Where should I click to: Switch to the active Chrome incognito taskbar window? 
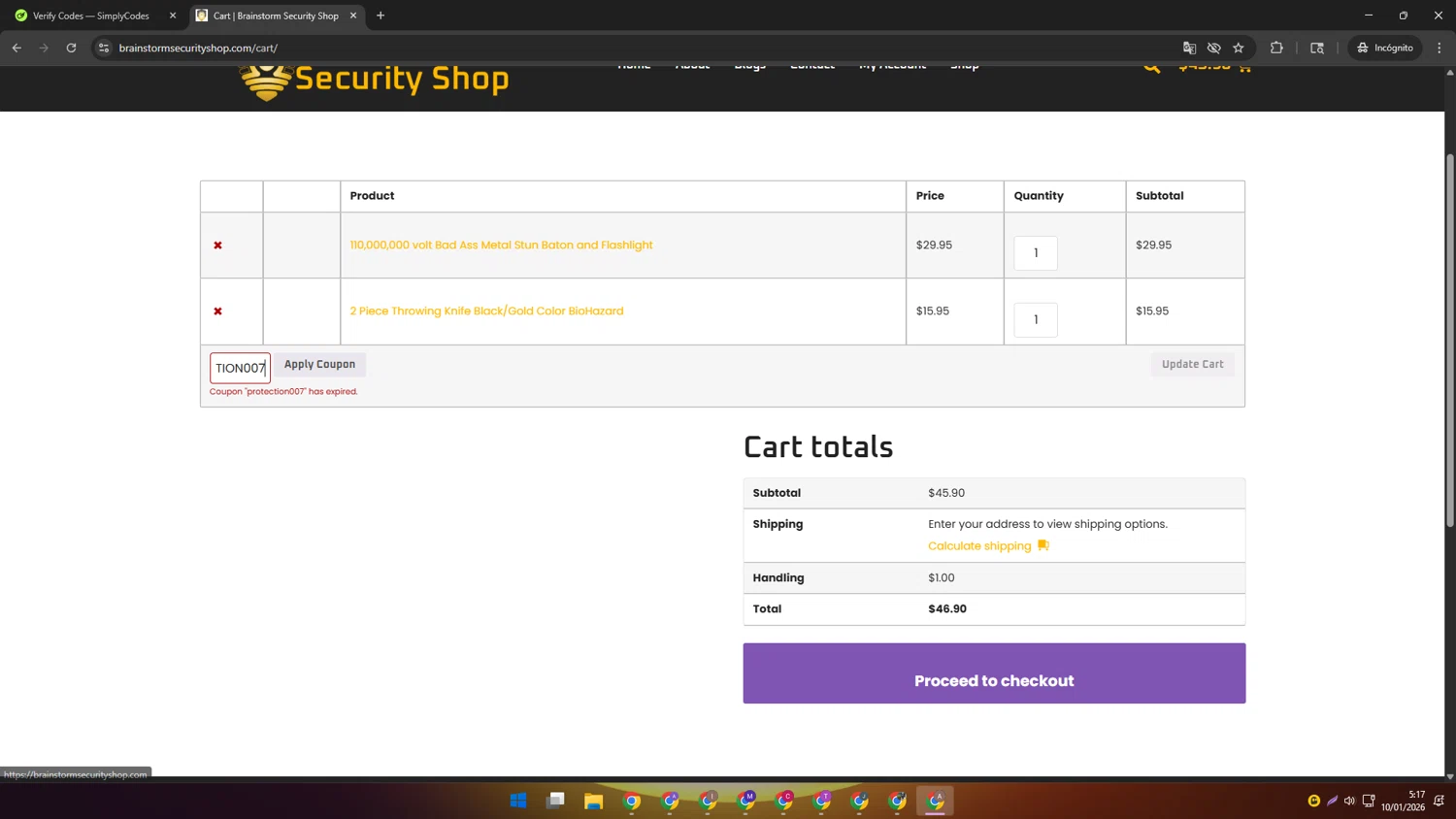point(936,801)
